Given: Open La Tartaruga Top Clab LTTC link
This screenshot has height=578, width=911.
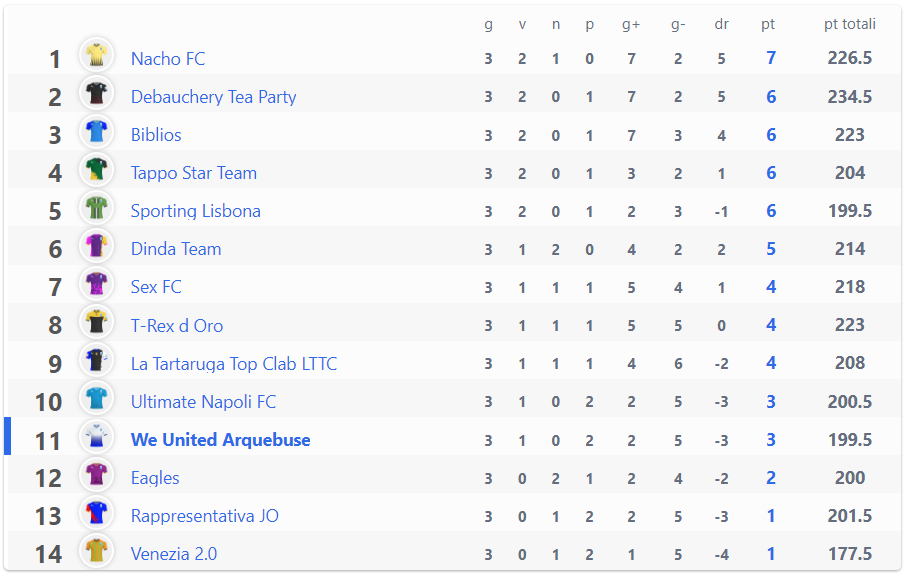Looking at the screenshot, I should tap(234, 364).
